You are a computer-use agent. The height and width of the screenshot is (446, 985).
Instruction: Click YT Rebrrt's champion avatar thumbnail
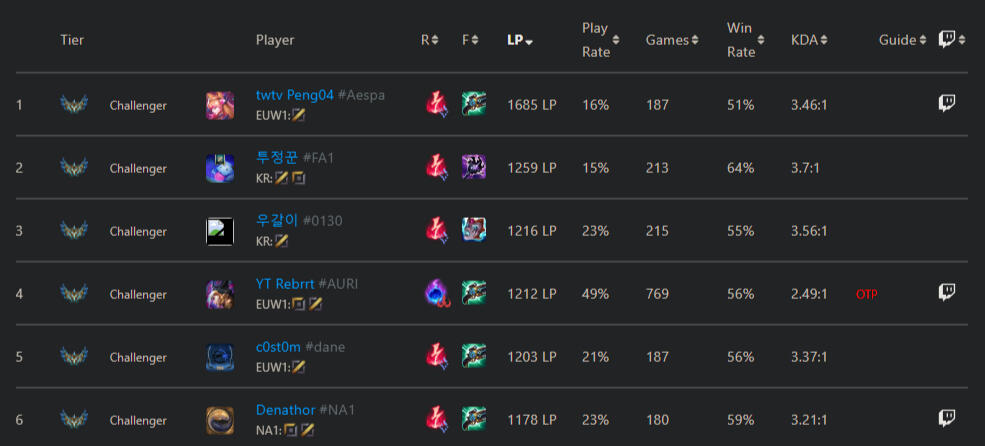point(220,294)
